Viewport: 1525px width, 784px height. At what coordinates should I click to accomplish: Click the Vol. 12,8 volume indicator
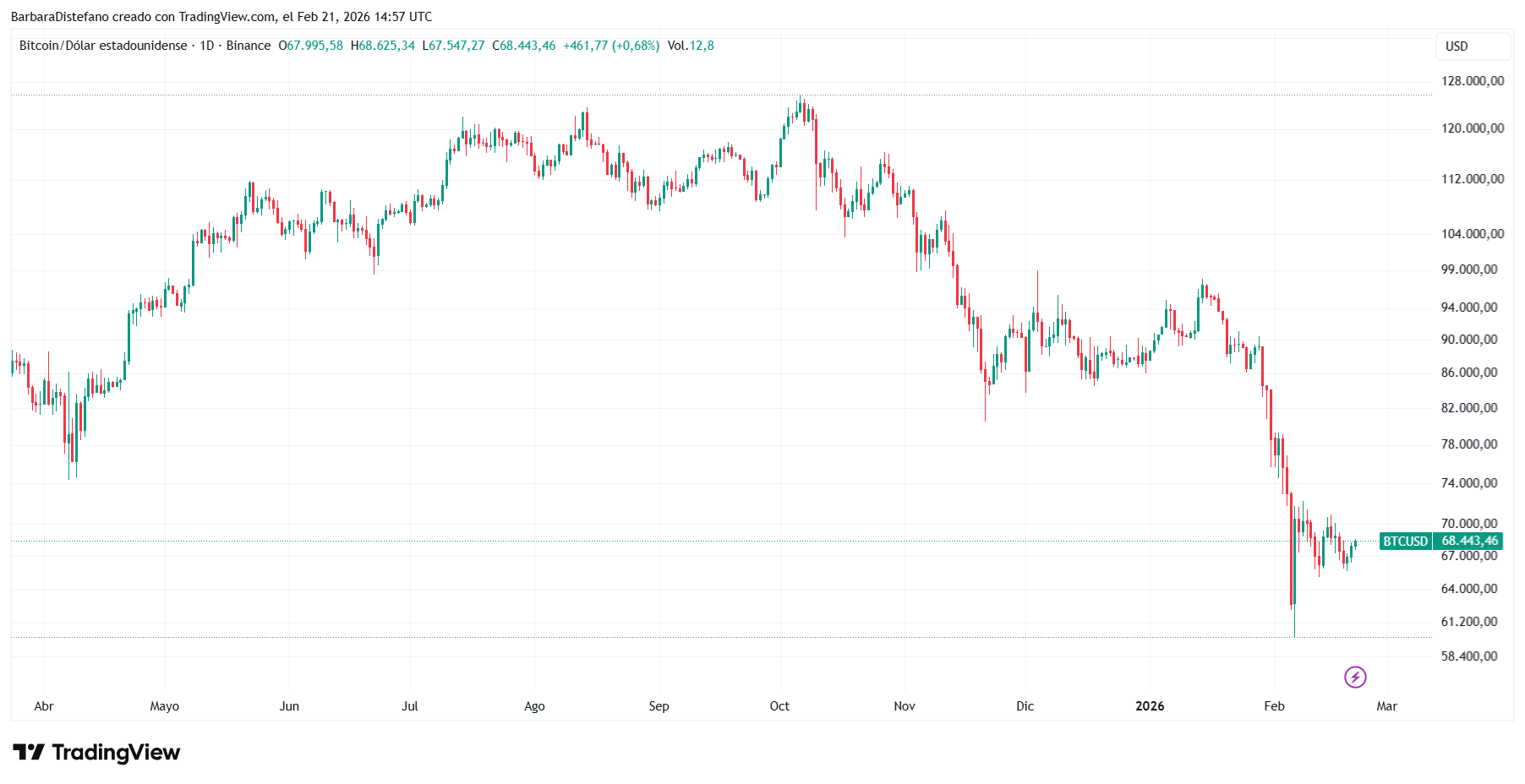click(691, 46)
